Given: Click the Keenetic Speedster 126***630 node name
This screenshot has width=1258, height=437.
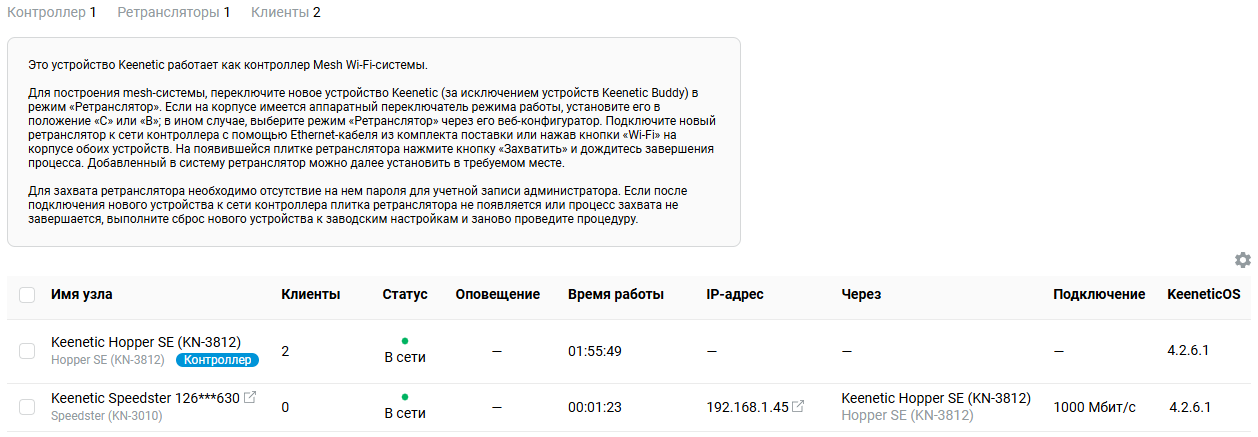Looking at the screenshot, I should pos(145,398).
